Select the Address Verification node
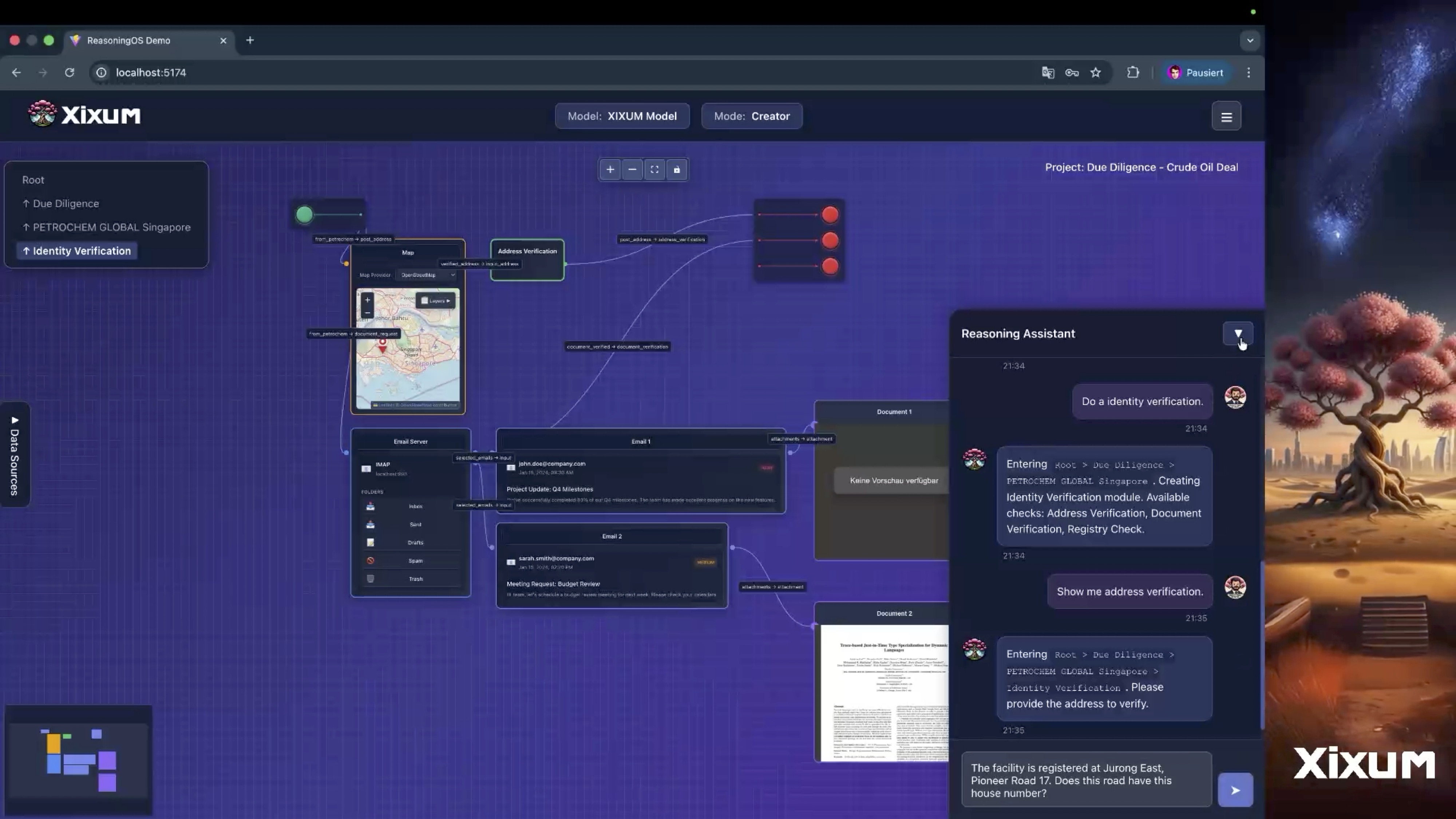Image resolution: width=1456 pixels, height=819 pixels. pos(527,260)
